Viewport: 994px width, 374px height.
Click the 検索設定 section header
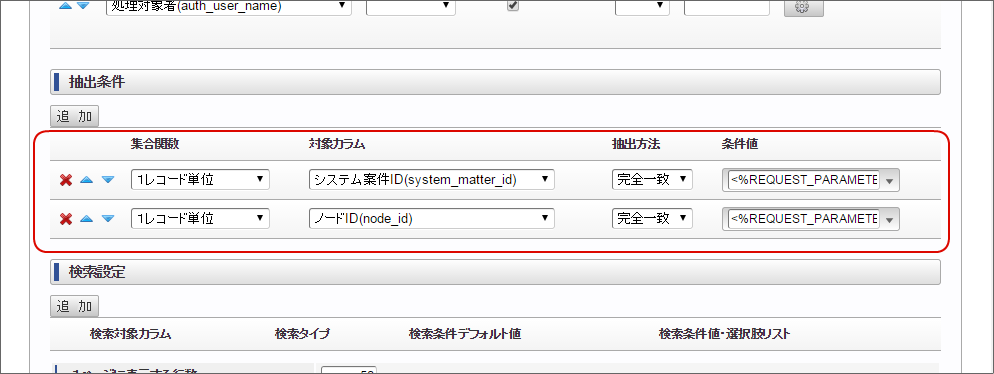(x=495, y=272)
